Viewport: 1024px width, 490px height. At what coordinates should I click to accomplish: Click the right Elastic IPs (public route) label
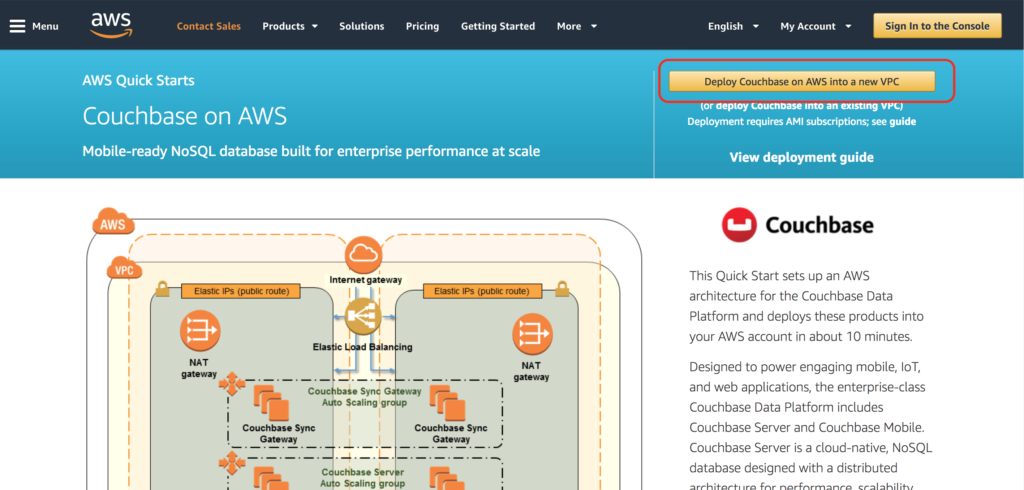pos(481,291)
